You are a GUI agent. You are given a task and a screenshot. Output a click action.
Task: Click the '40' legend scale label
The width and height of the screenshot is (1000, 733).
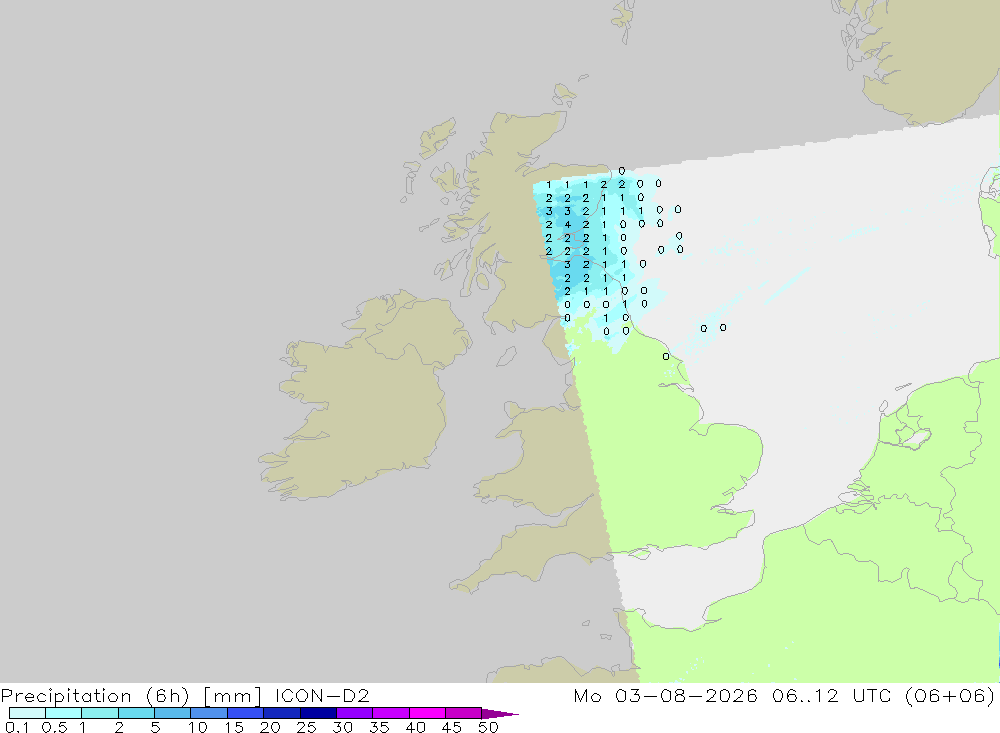(416, 727)
